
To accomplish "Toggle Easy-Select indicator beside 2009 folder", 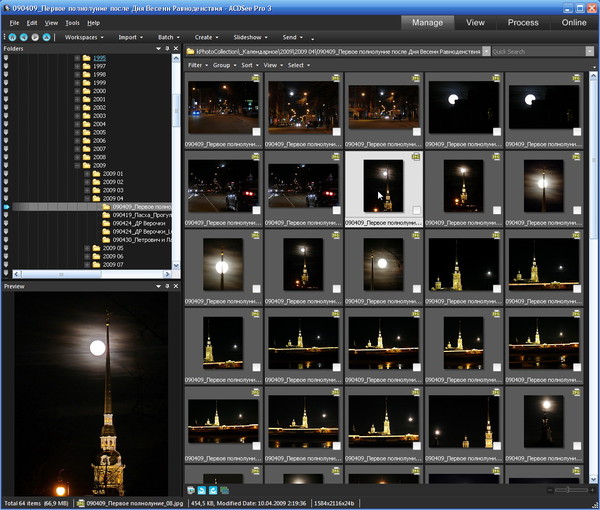I will (x=6, y=165).
